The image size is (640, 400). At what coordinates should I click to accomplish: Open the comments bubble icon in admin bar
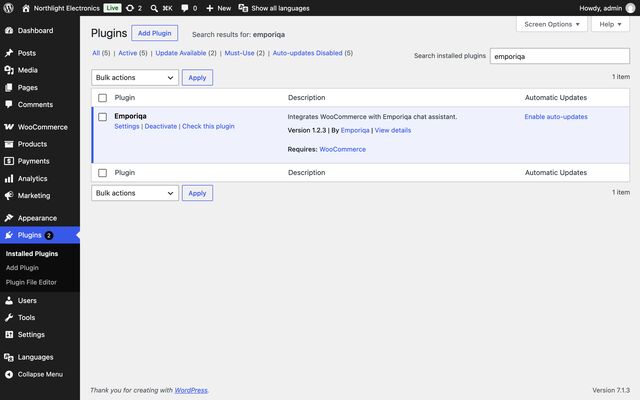184,8
